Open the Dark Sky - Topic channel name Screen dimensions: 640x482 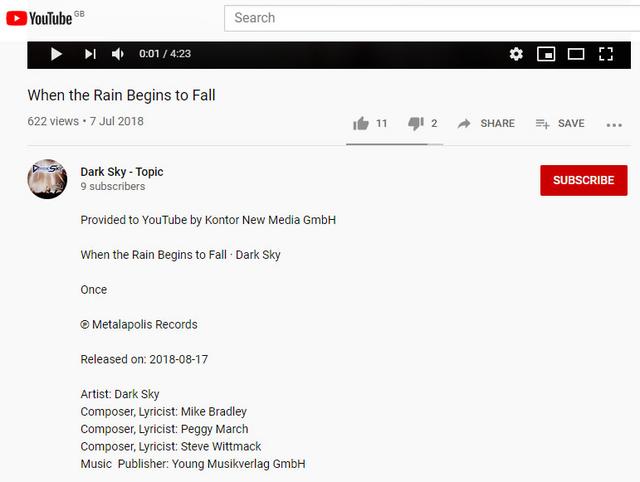[122, 172]
